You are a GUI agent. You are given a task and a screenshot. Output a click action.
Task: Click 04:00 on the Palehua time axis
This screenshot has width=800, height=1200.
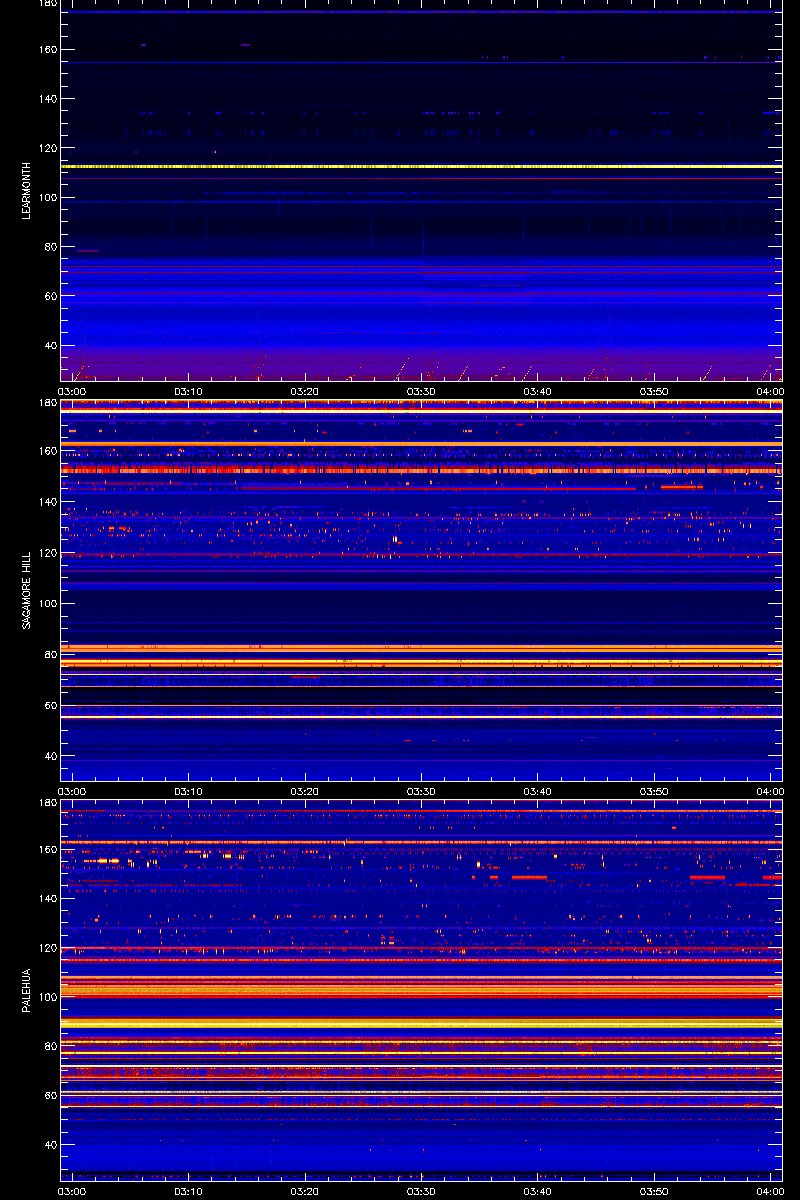tap(769, 1191)
